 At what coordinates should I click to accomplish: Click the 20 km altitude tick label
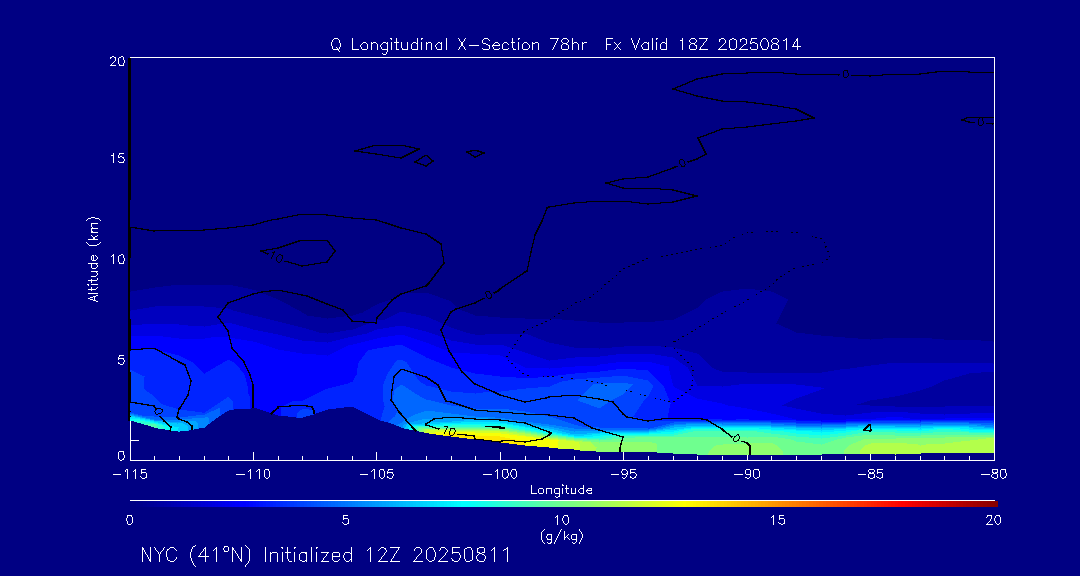pyautogui.click(x=115, y=61)
